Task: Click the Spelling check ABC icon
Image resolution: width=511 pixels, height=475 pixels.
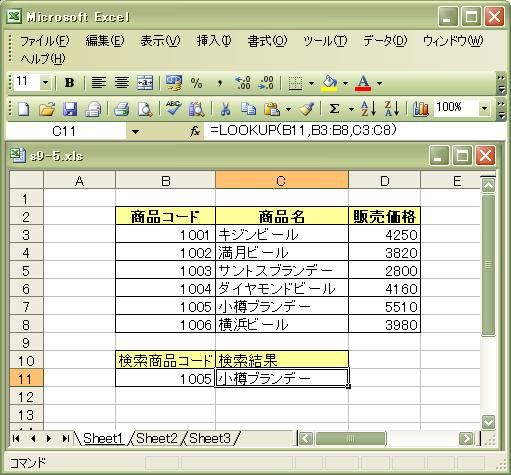Action: [173, 109]
